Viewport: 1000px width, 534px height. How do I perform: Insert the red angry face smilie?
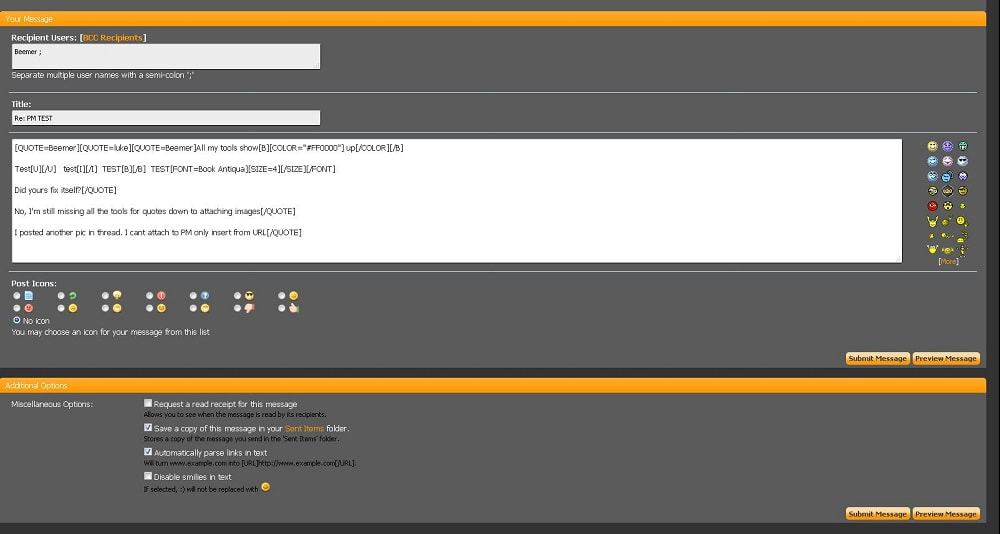(932, 205)
